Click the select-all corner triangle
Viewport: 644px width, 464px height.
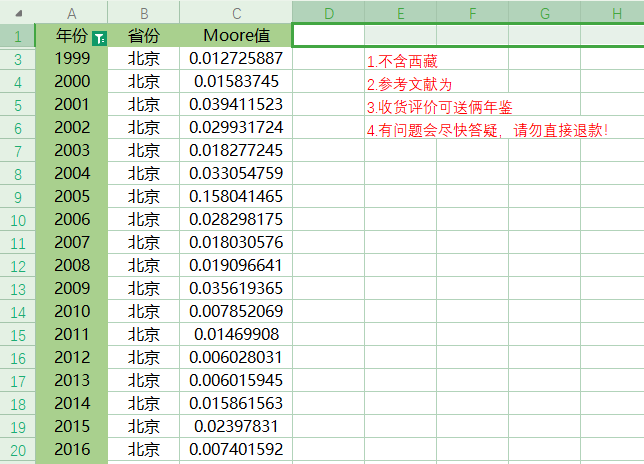pyautogui.click(x=18, y=14)
